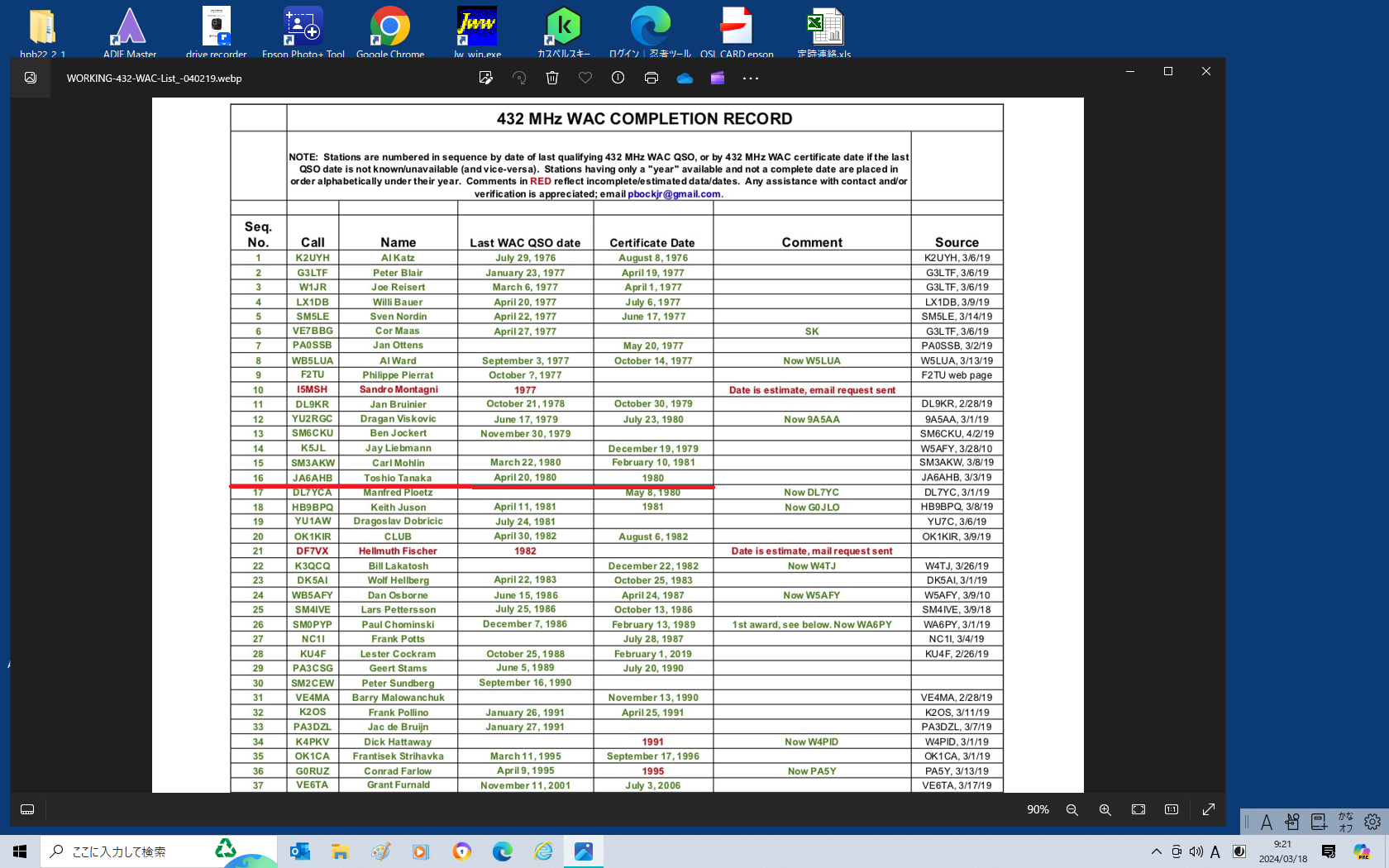Click the OneDrive cloud icon

(x=685, y=79)
